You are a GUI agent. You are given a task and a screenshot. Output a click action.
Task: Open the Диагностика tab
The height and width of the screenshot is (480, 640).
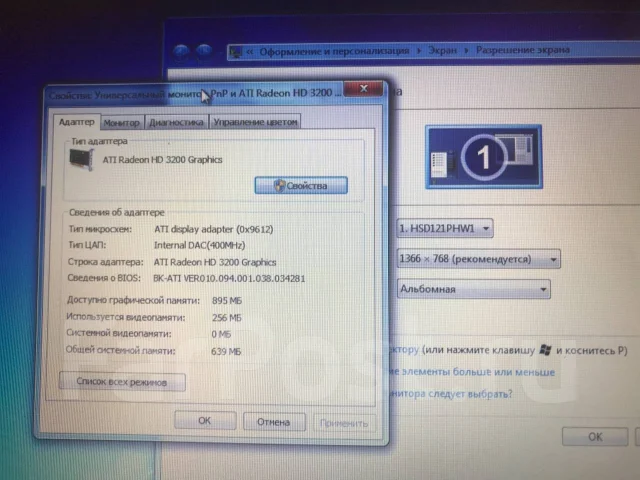pos(176,122)
